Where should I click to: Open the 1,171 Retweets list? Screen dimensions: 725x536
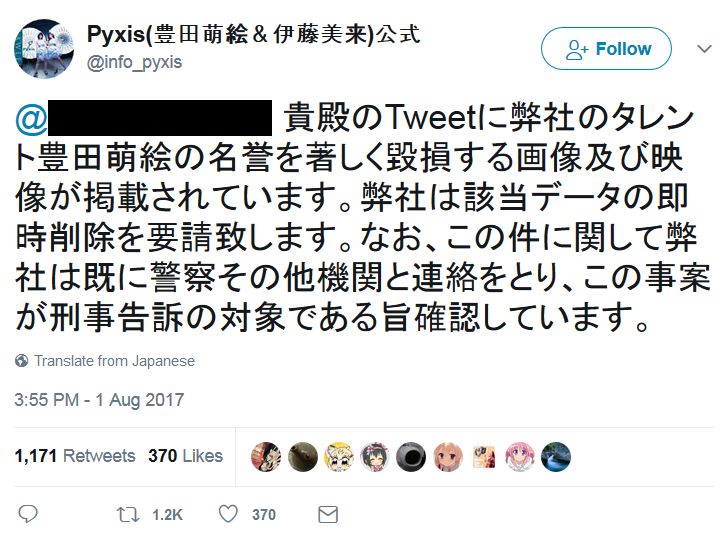click(75, 456)
